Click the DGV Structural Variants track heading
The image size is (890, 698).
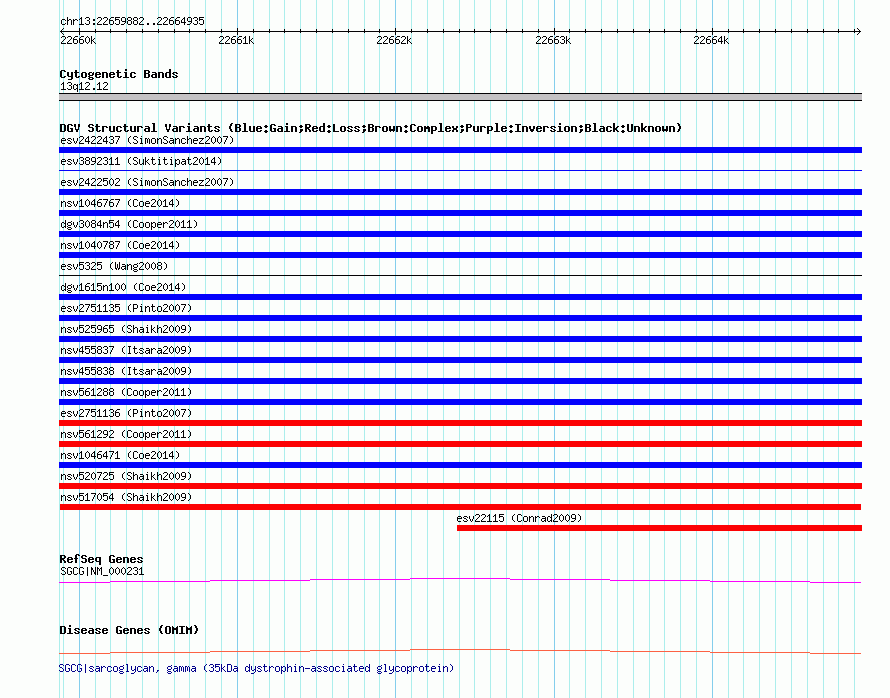(x=370, y=128)
